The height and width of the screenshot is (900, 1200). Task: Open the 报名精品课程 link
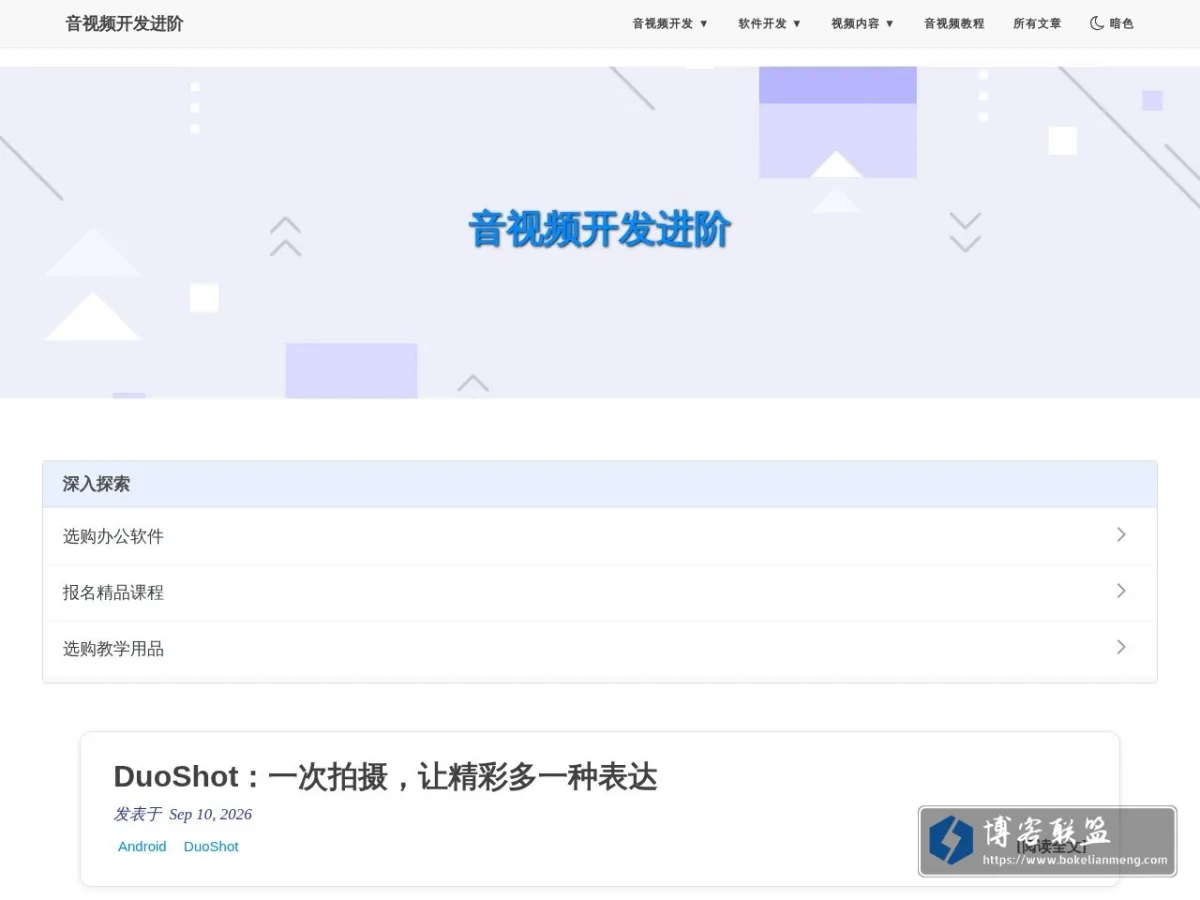(x=600, y=592)
